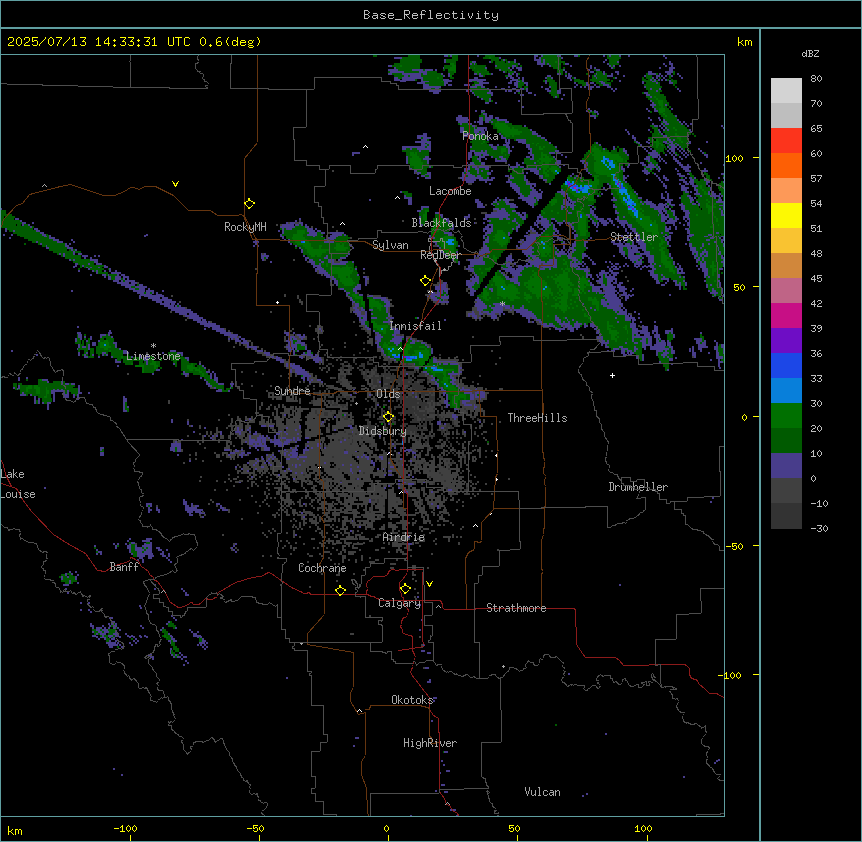Click the dBZ legend heading
This screenshot has width=862, height=842.
(810, 53)
